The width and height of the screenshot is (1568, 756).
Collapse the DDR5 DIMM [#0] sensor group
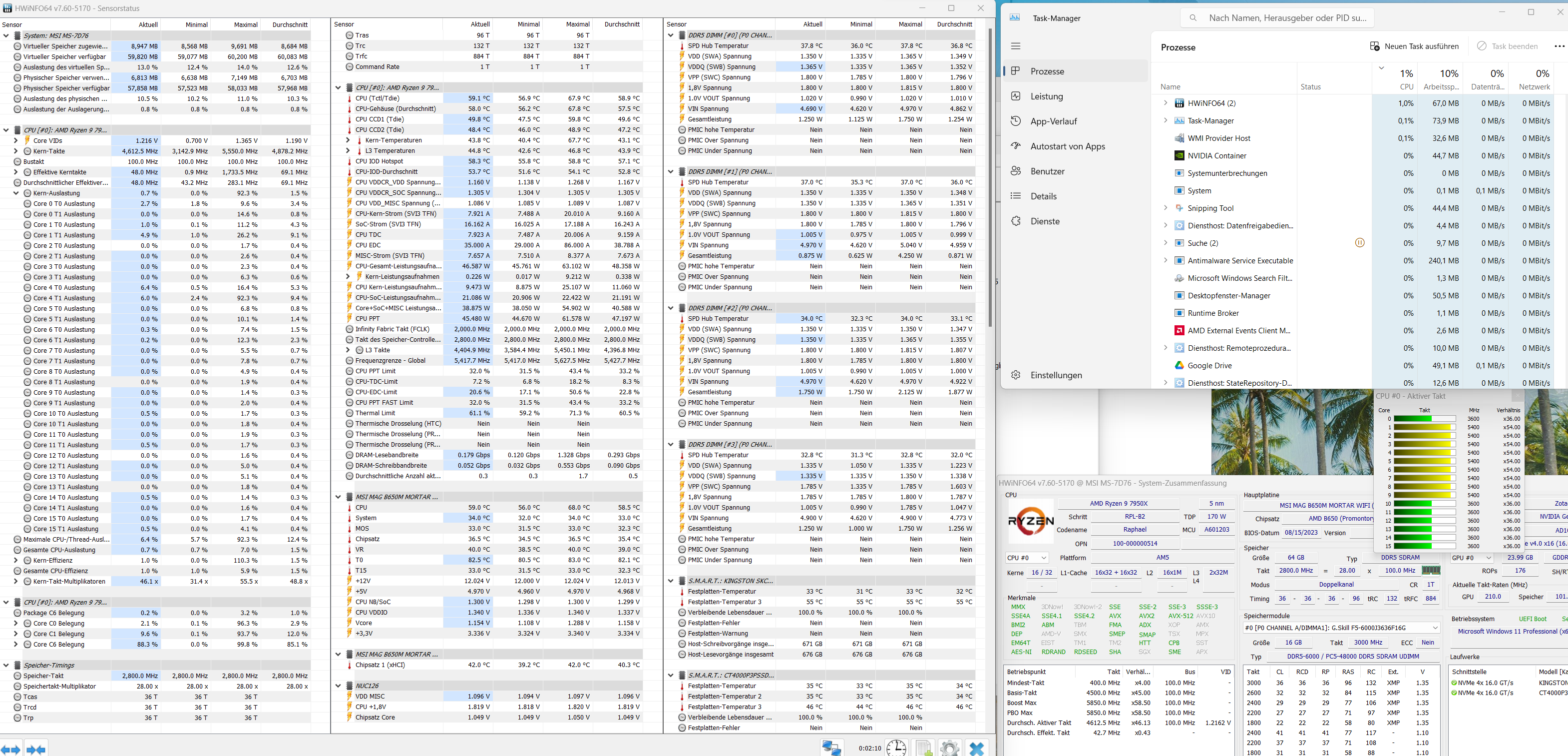(x=671, y=34)
